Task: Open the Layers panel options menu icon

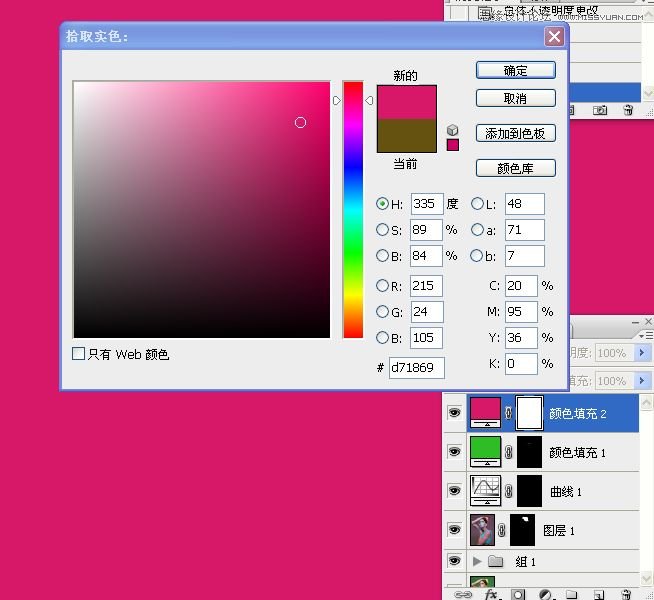Action: click(x=646, y=335)
